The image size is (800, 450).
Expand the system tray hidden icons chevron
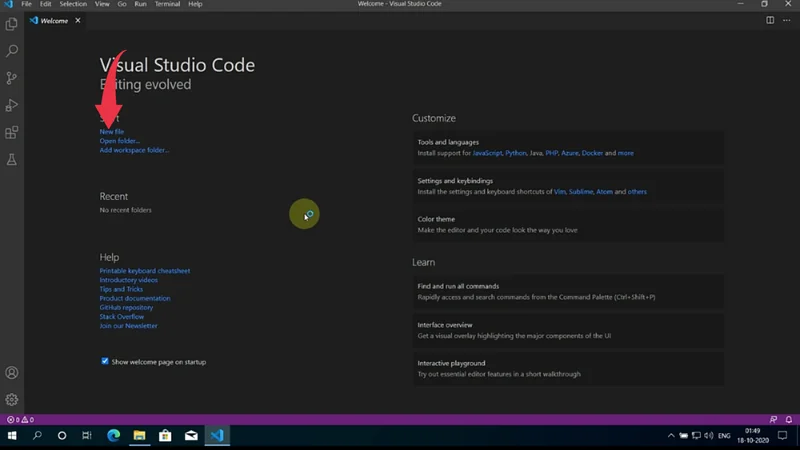(671, 436)
